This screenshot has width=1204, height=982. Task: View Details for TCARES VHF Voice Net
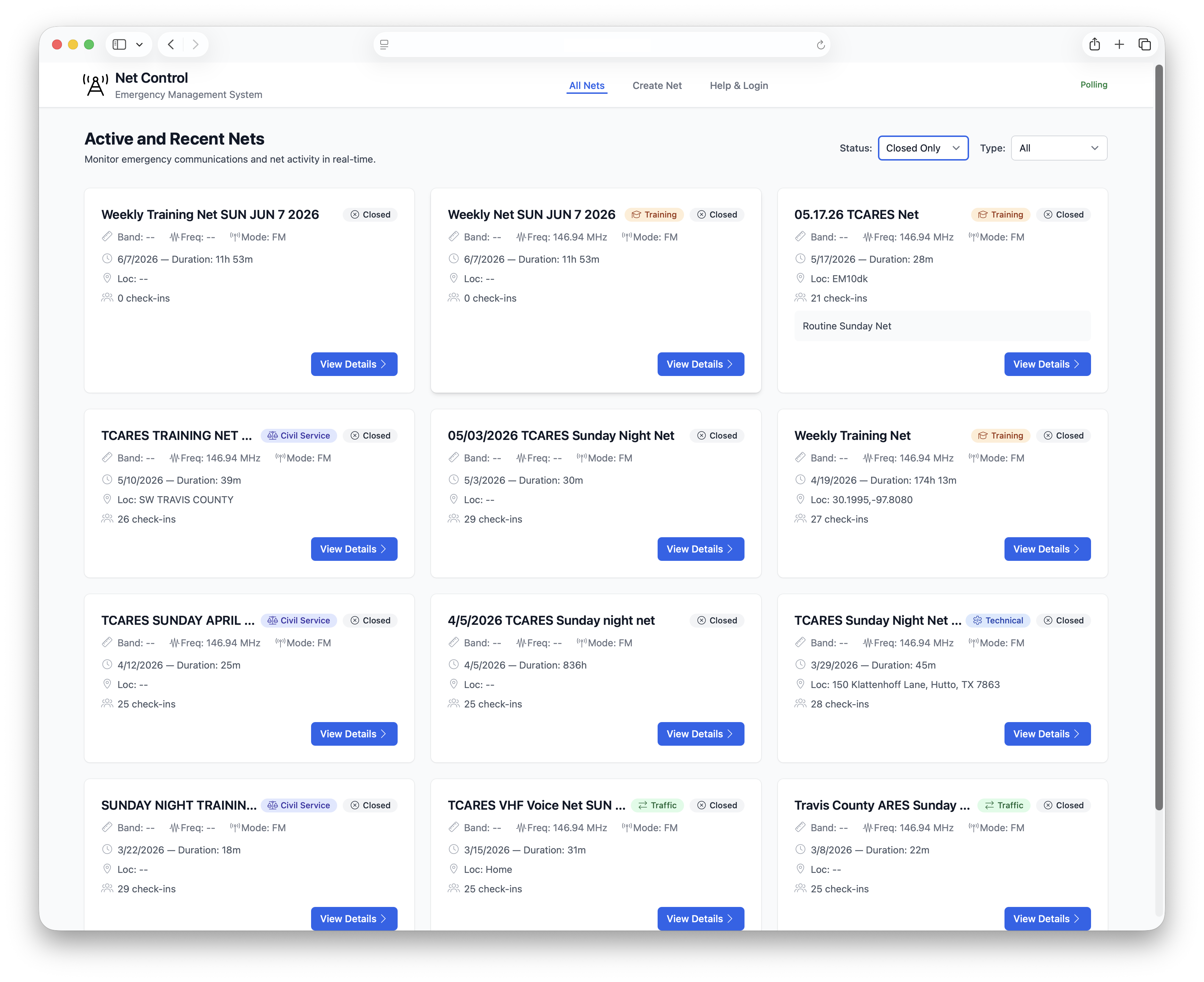click(x=700, y=919)
